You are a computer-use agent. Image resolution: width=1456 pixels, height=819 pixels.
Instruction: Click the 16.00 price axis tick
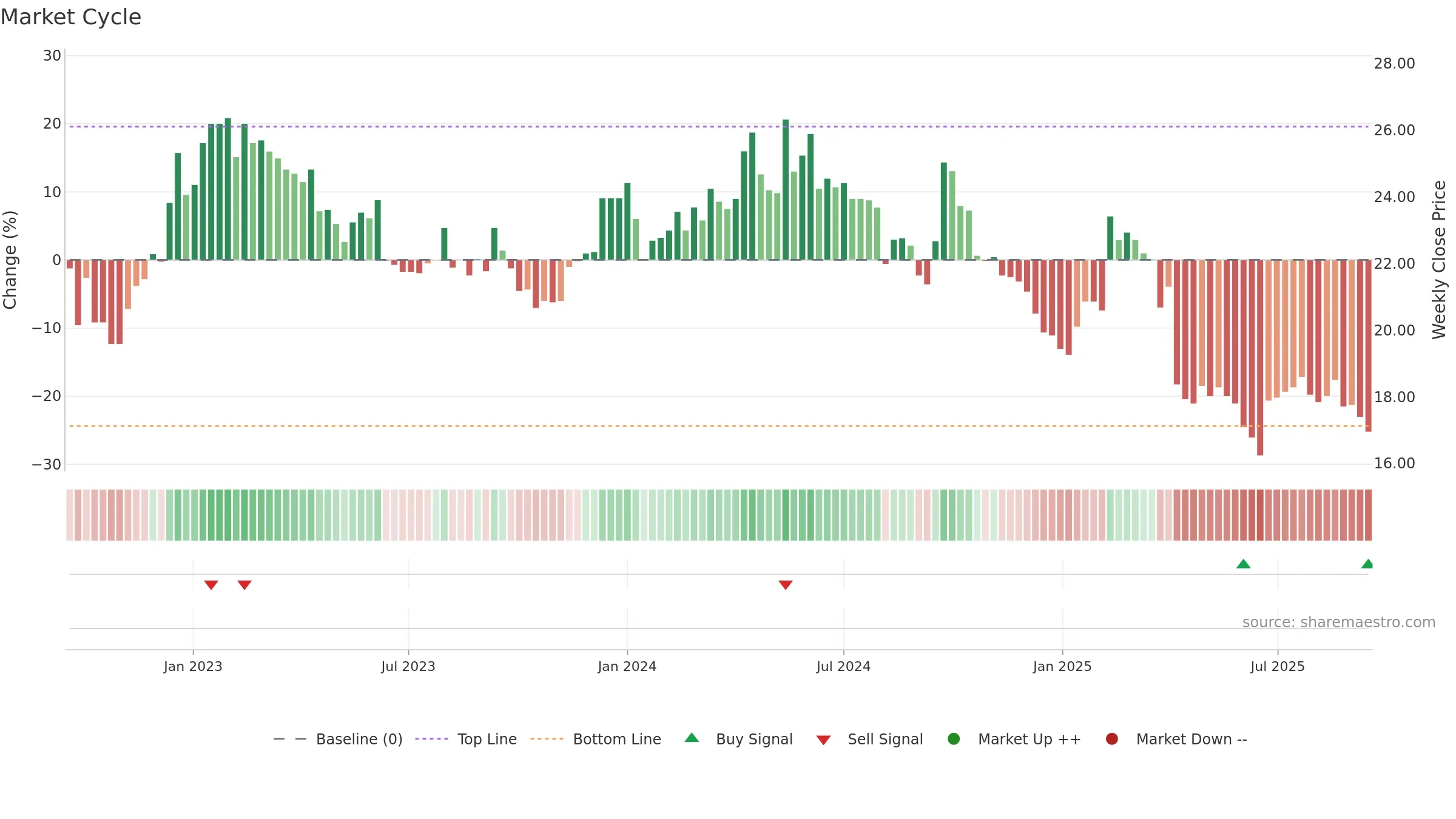pyautogui.click(x=1394, y=463)
